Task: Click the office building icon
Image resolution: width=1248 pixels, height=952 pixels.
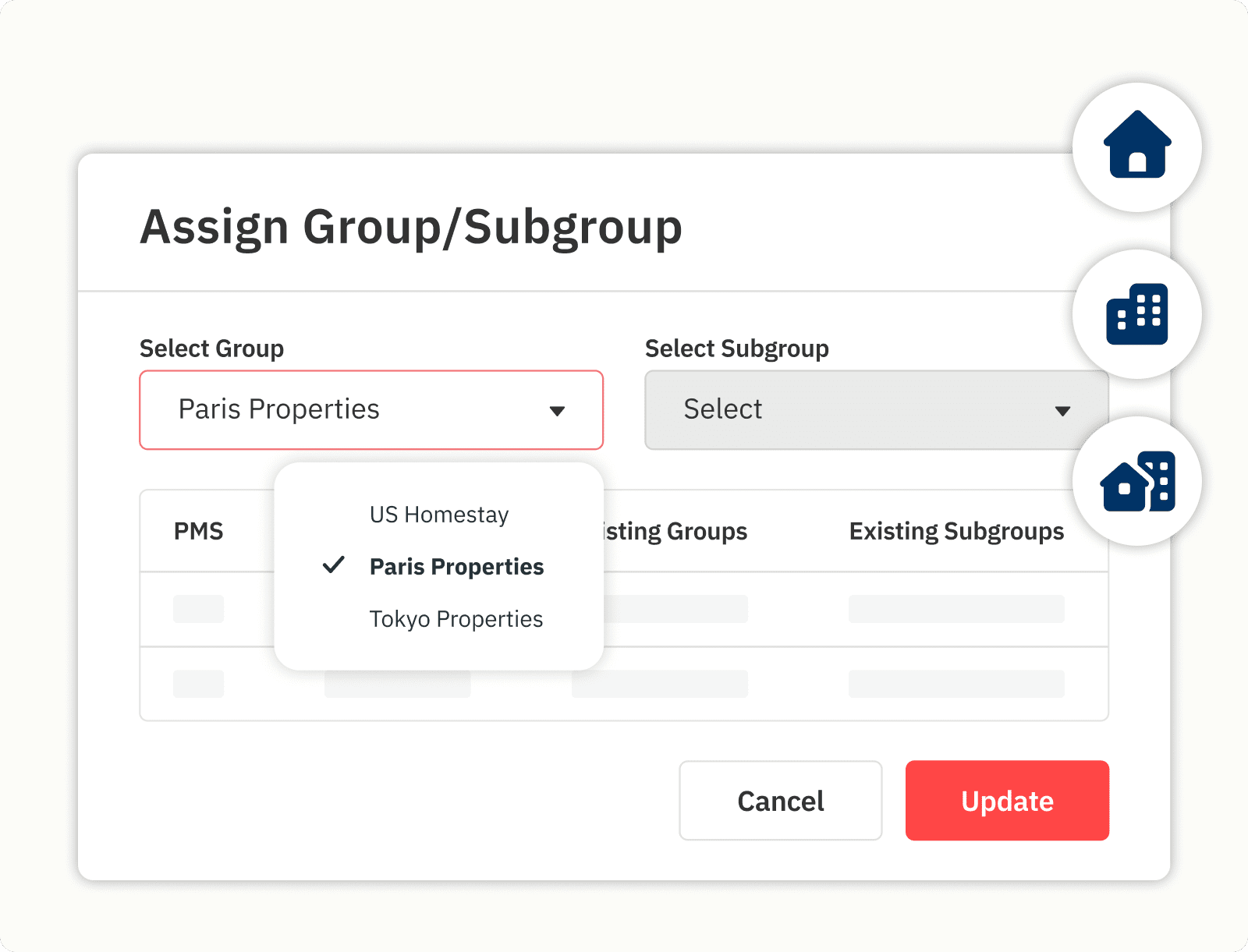Action: [x=1136, y=314]
